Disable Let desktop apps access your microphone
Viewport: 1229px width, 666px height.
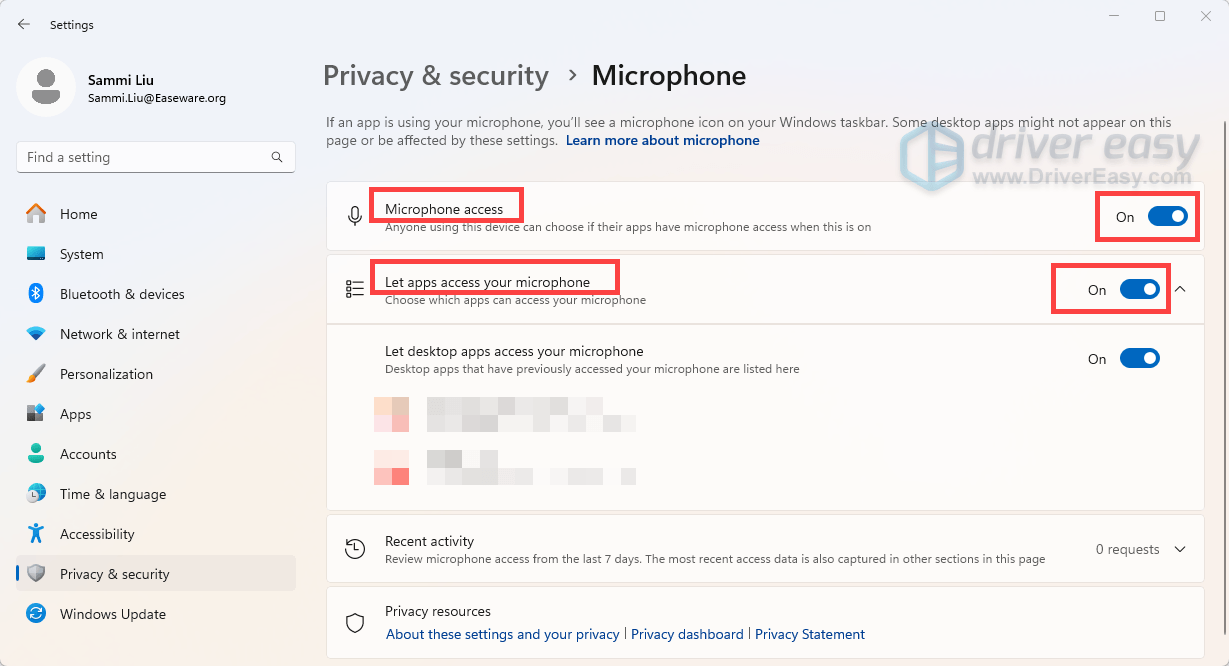[x=1139, y=358]
